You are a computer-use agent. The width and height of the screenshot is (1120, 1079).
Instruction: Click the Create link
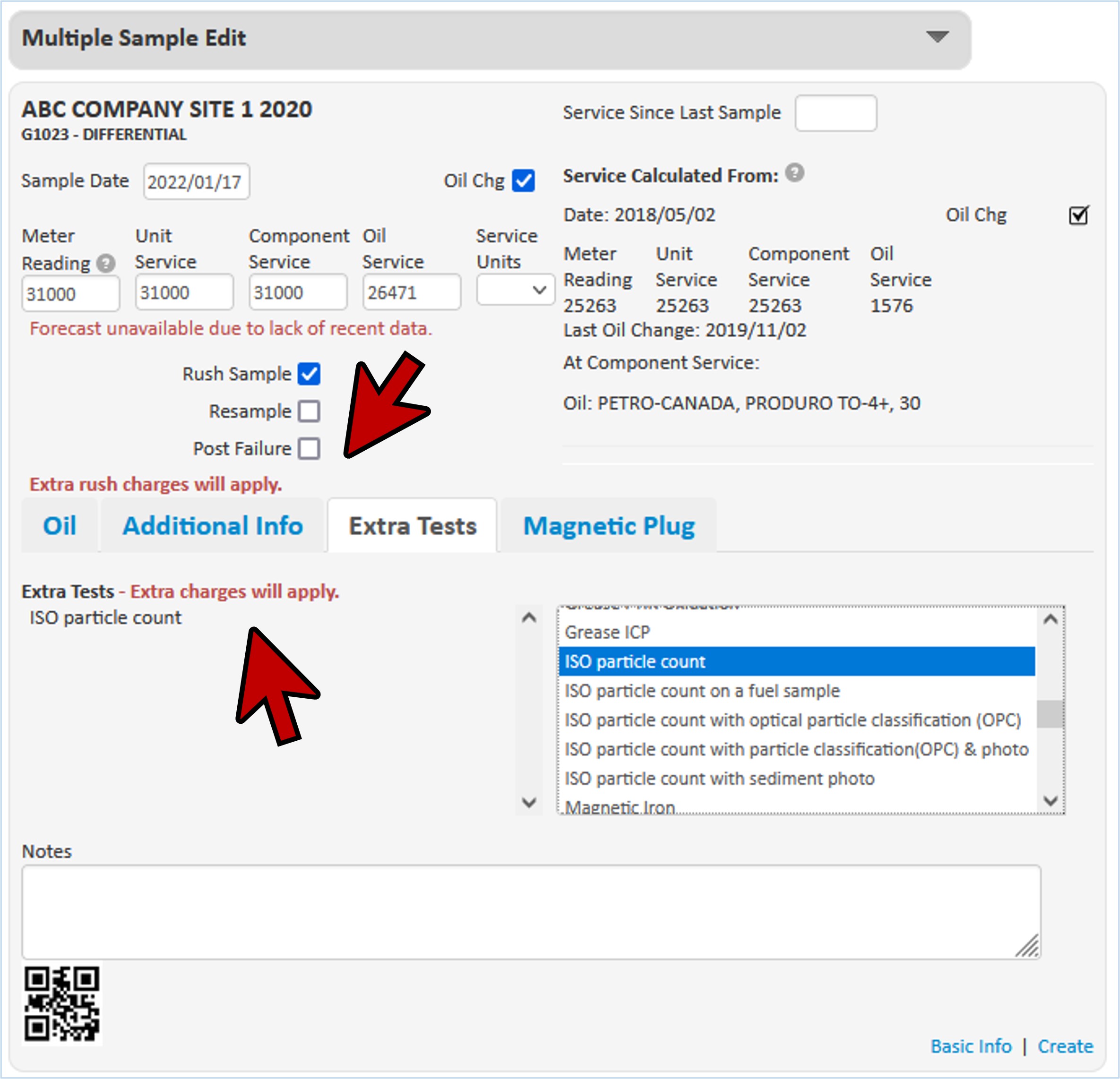pos(1065,1046)
